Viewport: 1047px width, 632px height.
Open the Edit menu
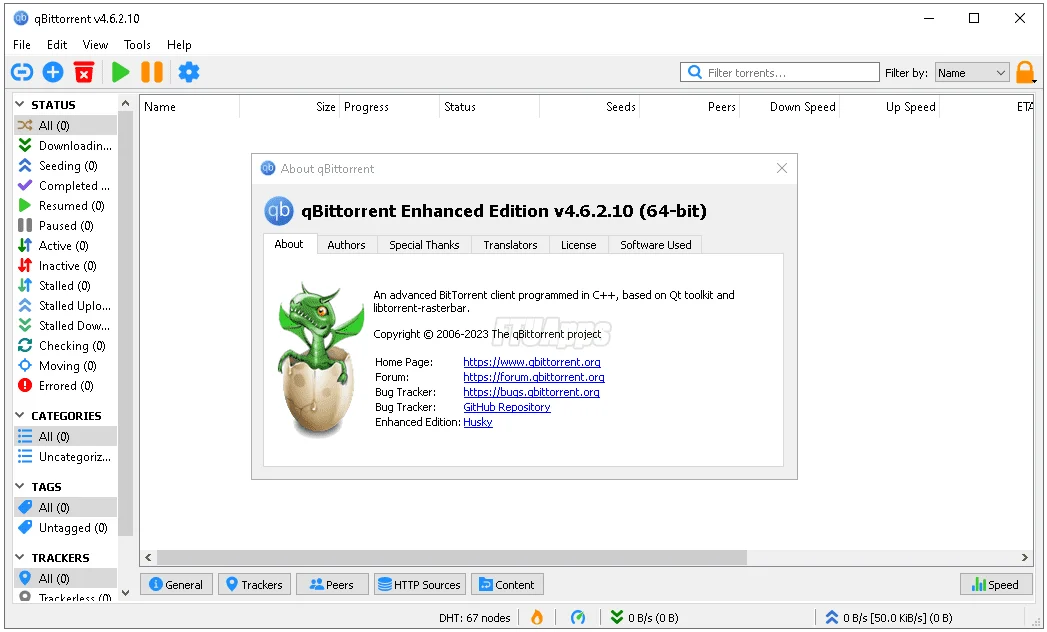pyautogui.click(x=57, y=45)
